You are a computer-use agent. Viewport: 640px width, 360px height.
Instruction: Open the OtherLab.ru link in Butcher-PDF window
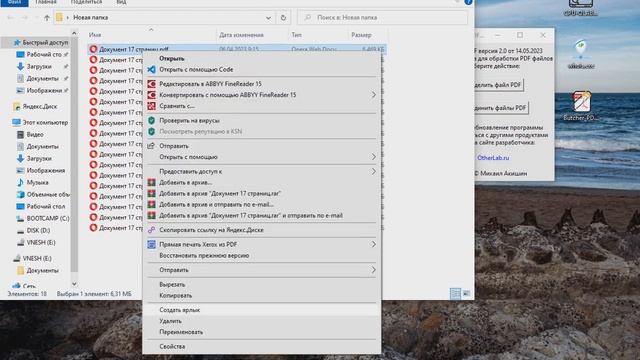(493, 158)
